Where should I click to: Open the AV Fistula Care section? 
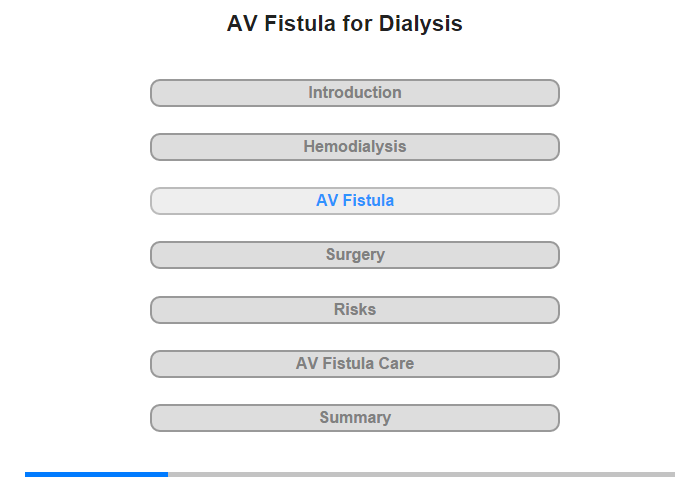tap(355, 363)
